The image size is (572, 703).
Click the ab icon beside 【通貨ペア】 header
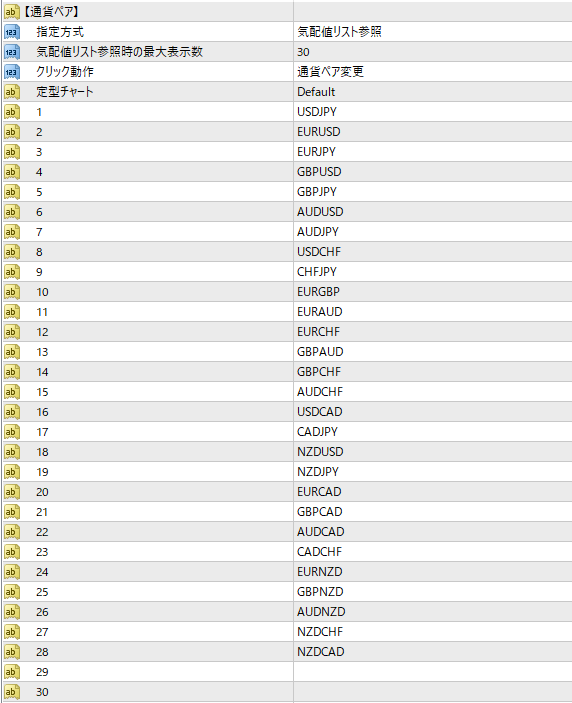point(12,12)
